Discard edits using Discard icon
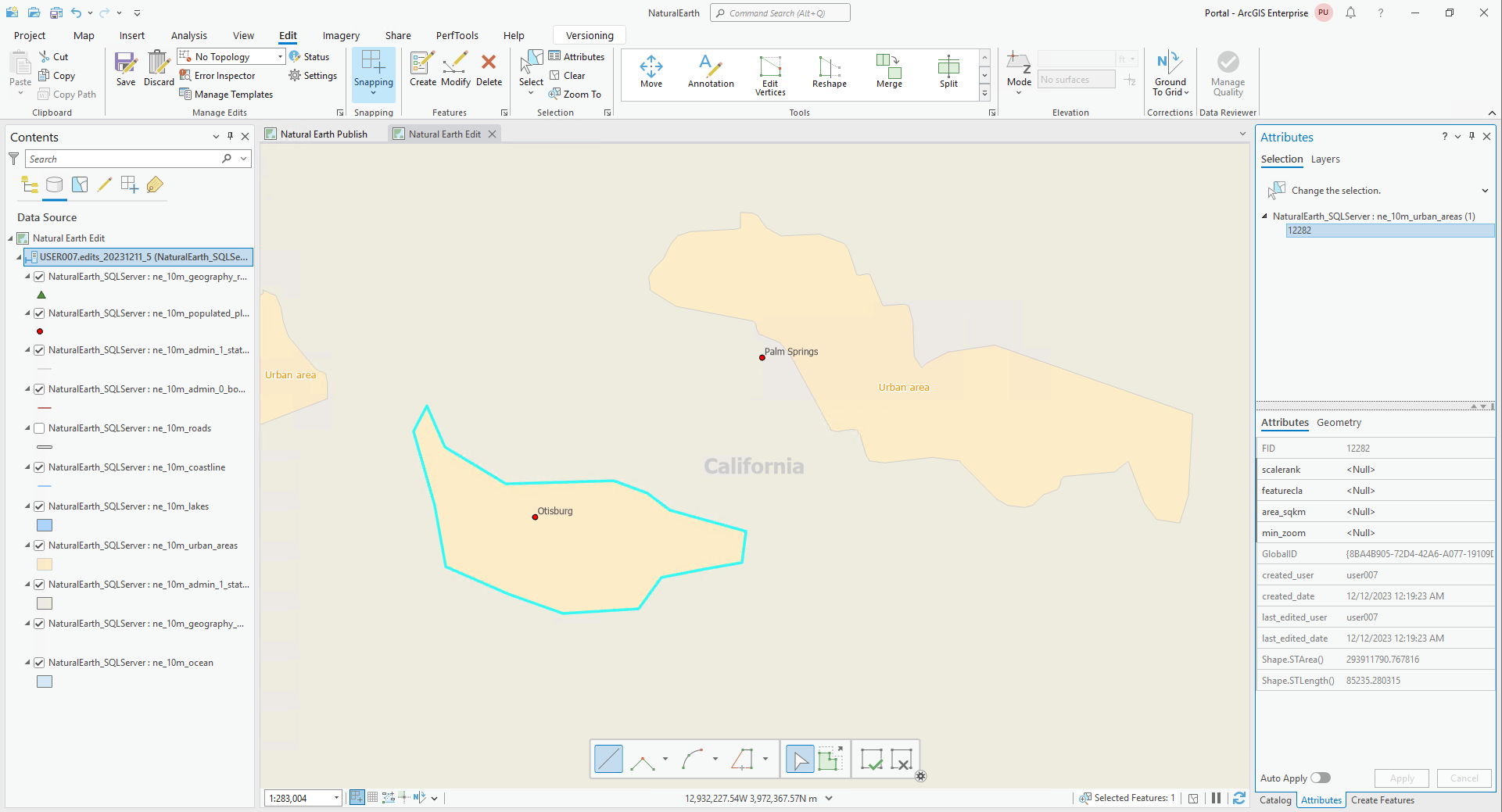Screen dimensions: 1502x812 [159, 69]
